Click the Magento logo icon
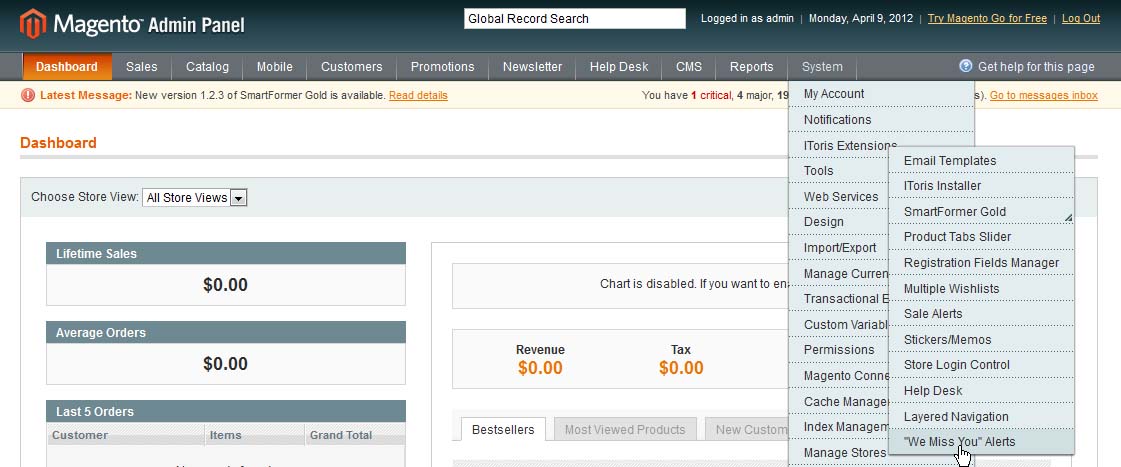1121x467 pixels. point(33,24)
